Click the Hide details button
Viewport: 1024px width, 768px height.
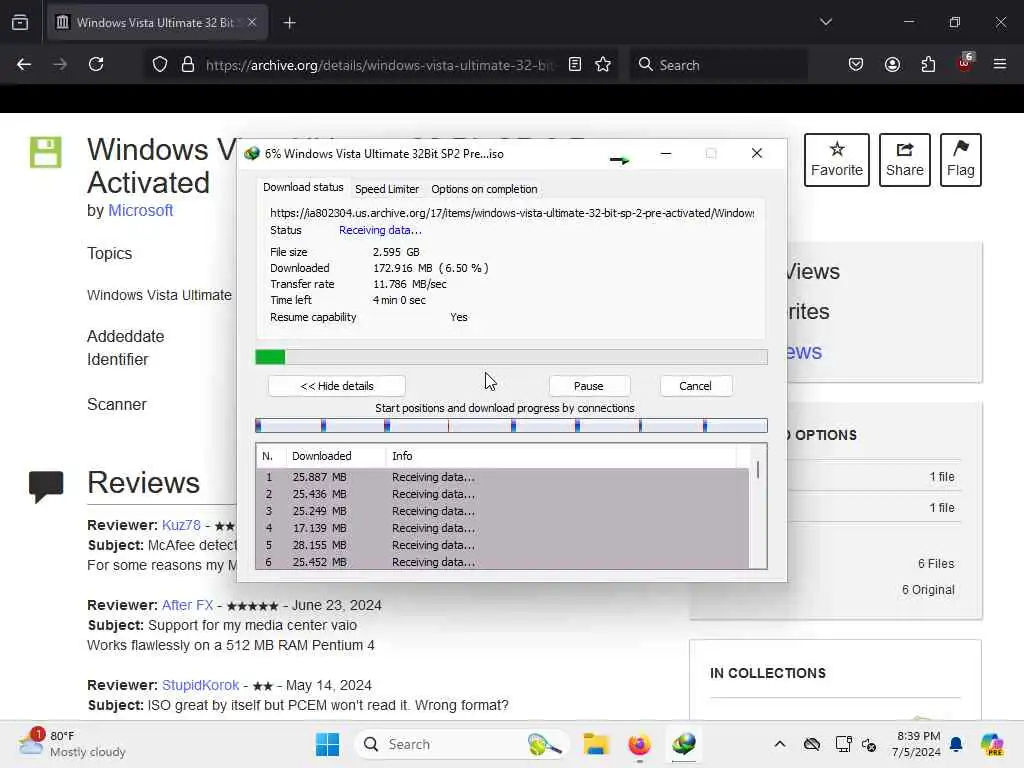[x=337, y=386]
